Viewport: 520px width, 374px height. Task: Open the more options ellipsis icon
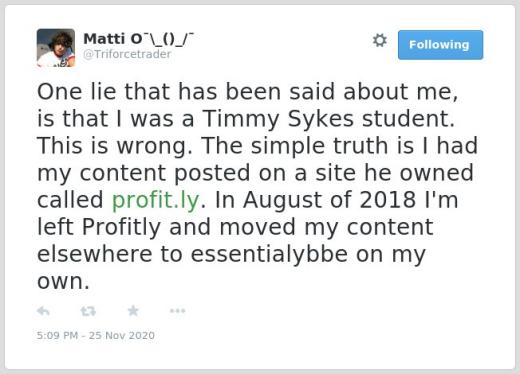click(177, 311)
